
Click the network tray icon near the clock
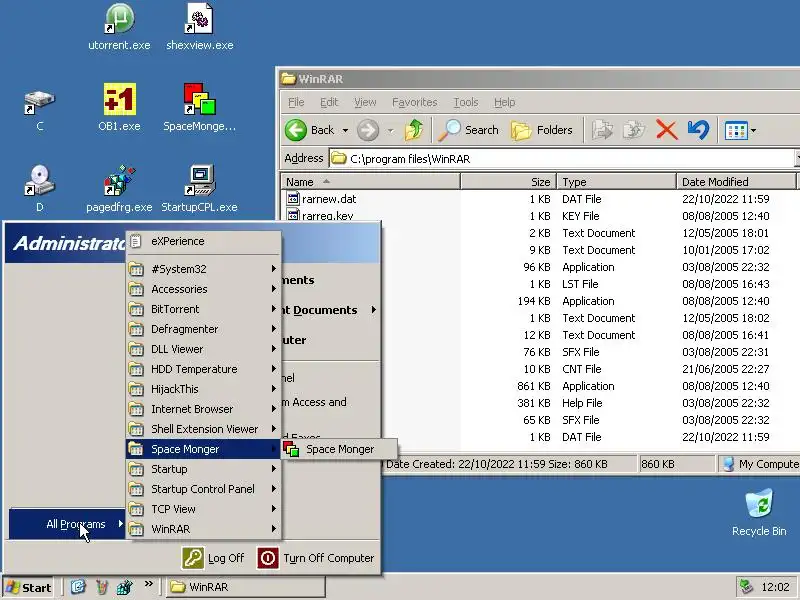[746, 587]
